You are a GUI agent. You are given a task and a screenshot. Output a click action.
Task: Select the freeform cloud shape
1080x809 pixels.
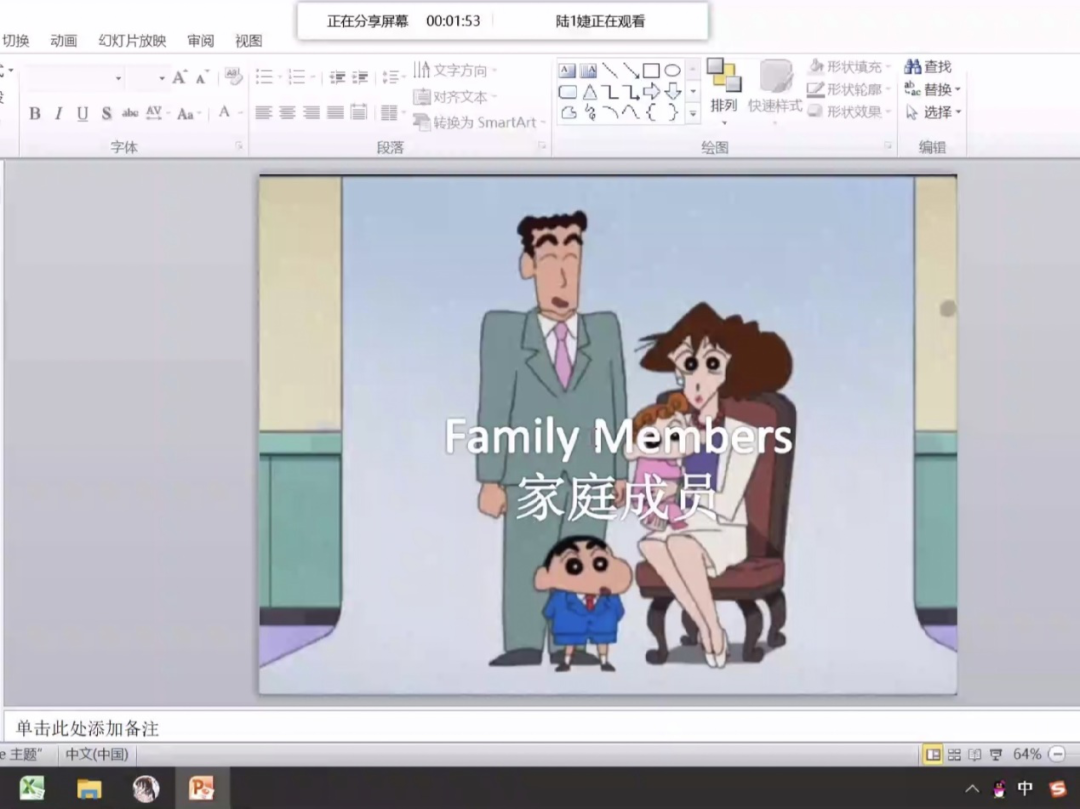pos(568,112)
